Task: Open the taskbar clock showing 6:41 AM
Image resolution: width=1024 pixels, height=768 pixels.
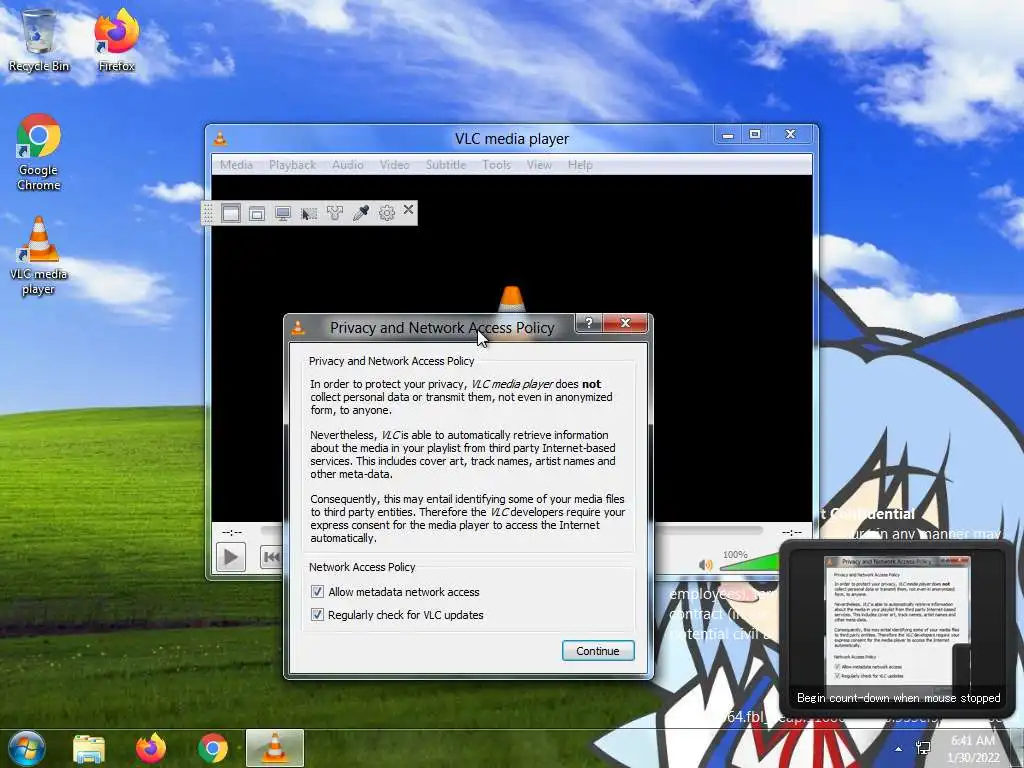Action: tap(973, 748)
